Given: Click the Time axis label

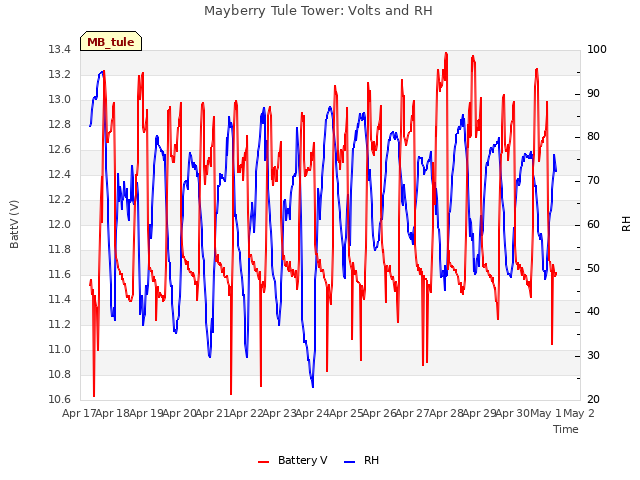Looking at the screenshot, I should 566,429.
